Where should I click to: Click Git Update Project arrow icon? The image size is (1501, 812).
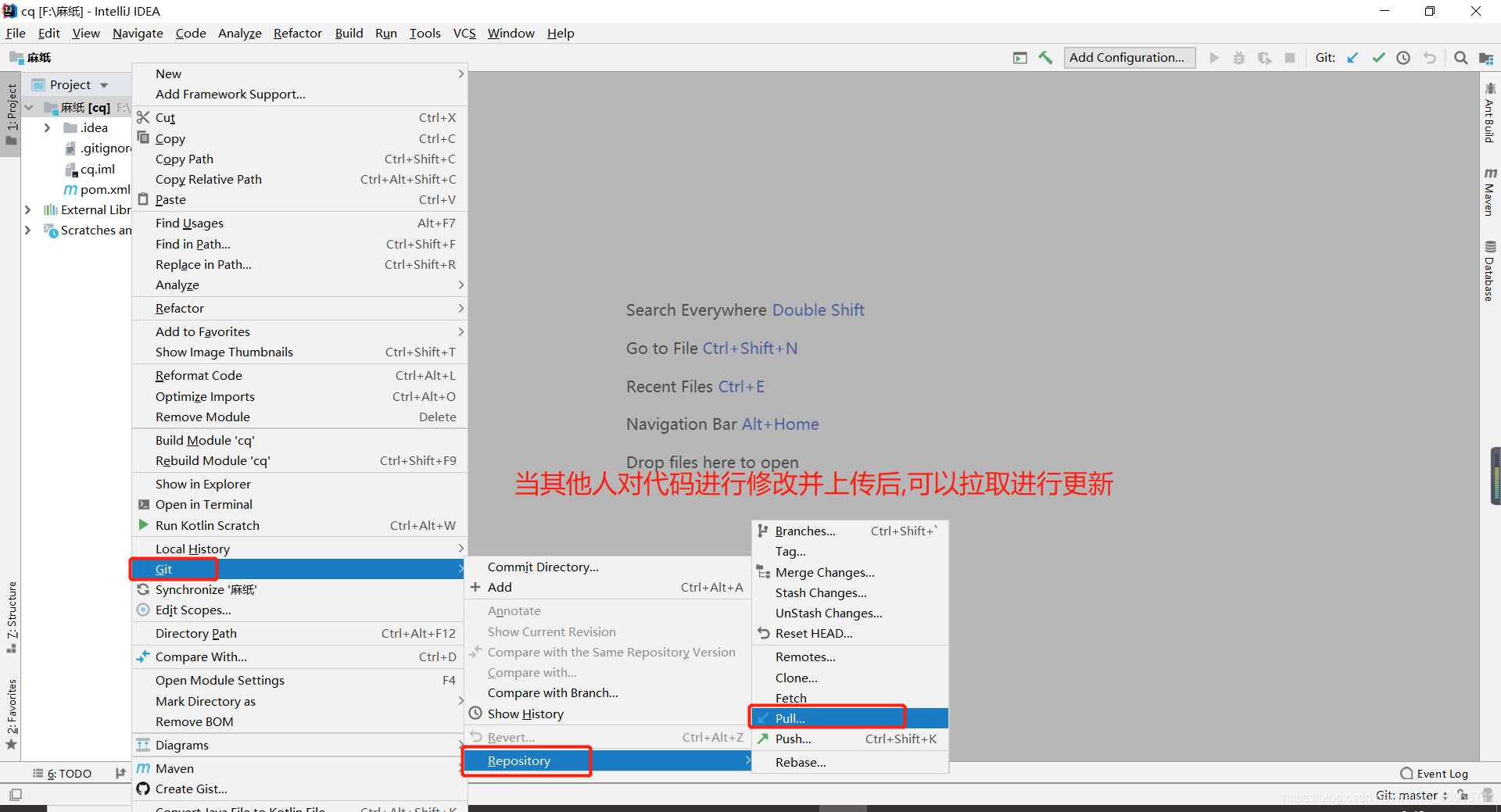tap(1352, 58)
